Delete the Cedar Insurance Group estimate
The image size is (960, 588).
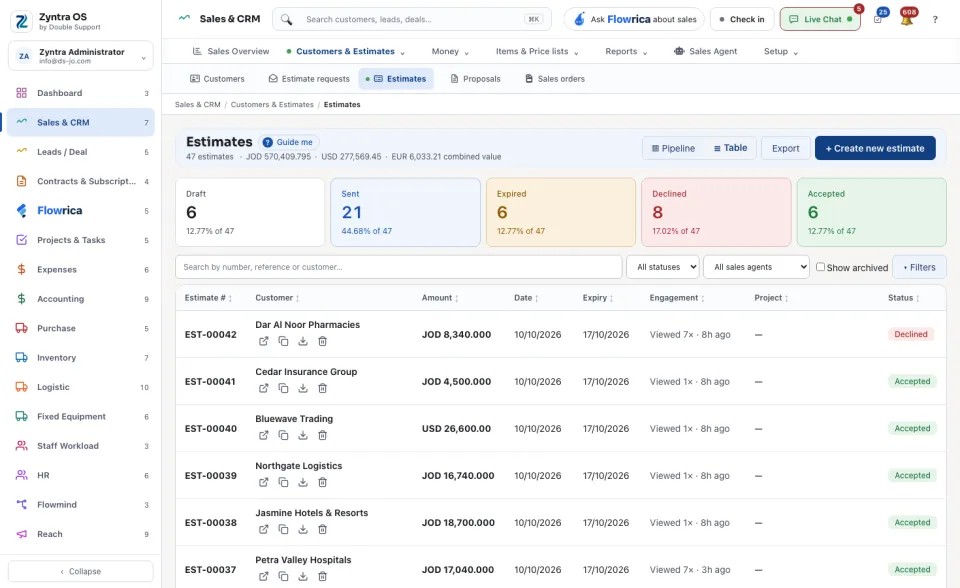pos(322,388)
